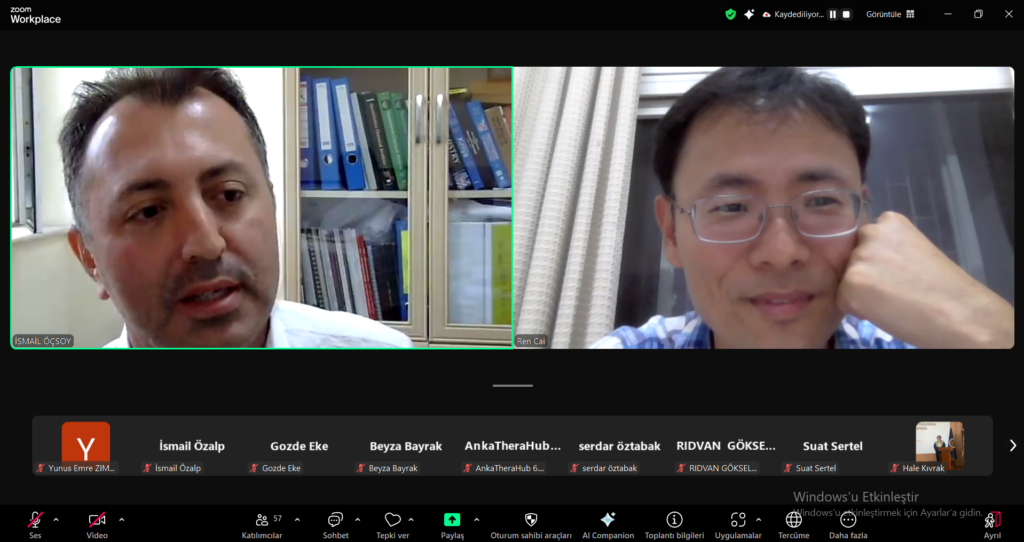Screen dimensions: 1024x542
Task: Click muted mic icon on Beyza Bayrak
Action: 360,468
